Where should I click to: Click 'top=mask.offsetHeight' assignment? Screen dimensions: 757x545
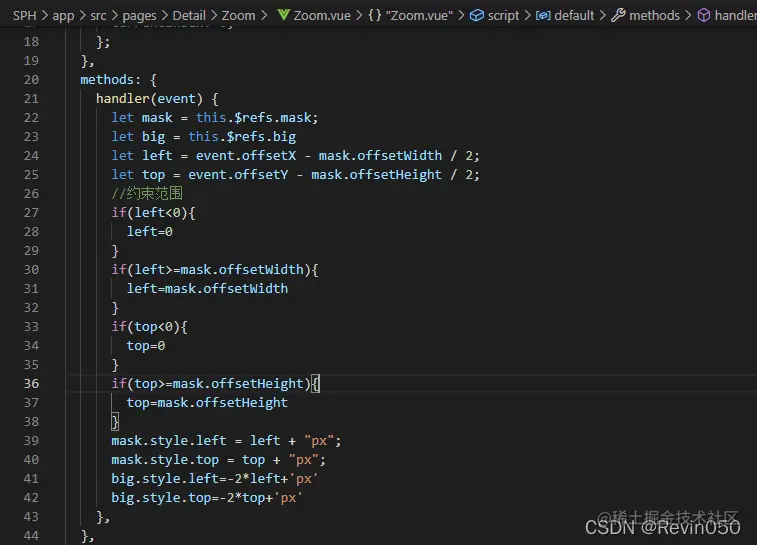click(207, 403)
